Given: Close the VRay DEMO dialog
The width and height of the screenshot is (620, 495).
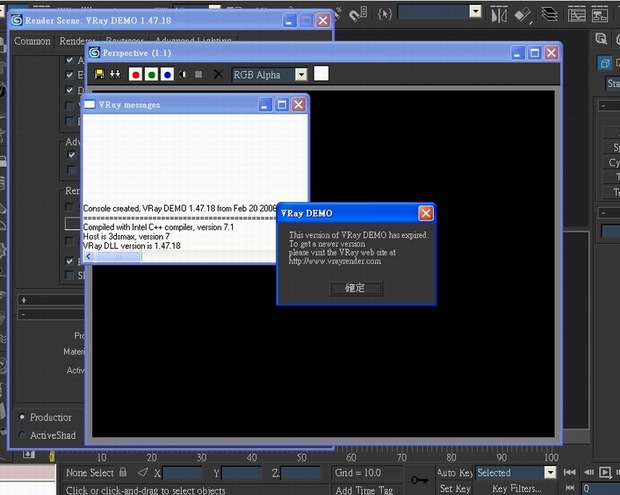Looking at the screenshot, I should click(x=426, y=213).
